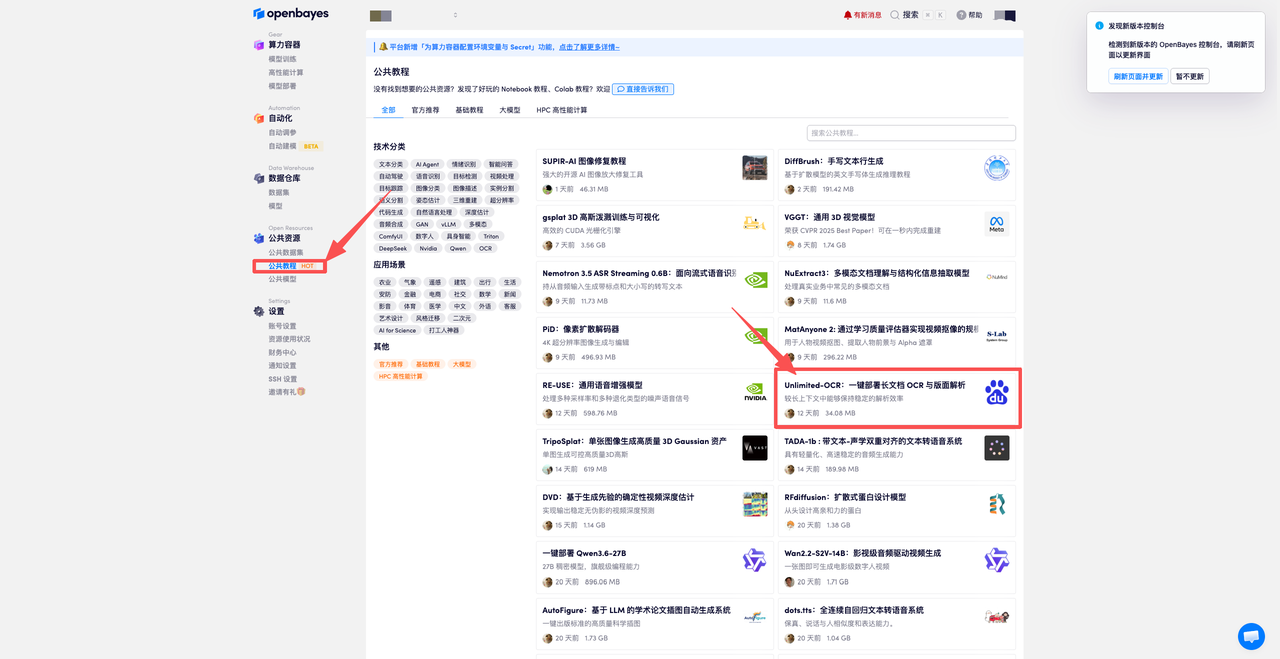Screen dimensions: 1280x659
Task: Click the RFdiffusion card logo
Action: click(996, 504)
